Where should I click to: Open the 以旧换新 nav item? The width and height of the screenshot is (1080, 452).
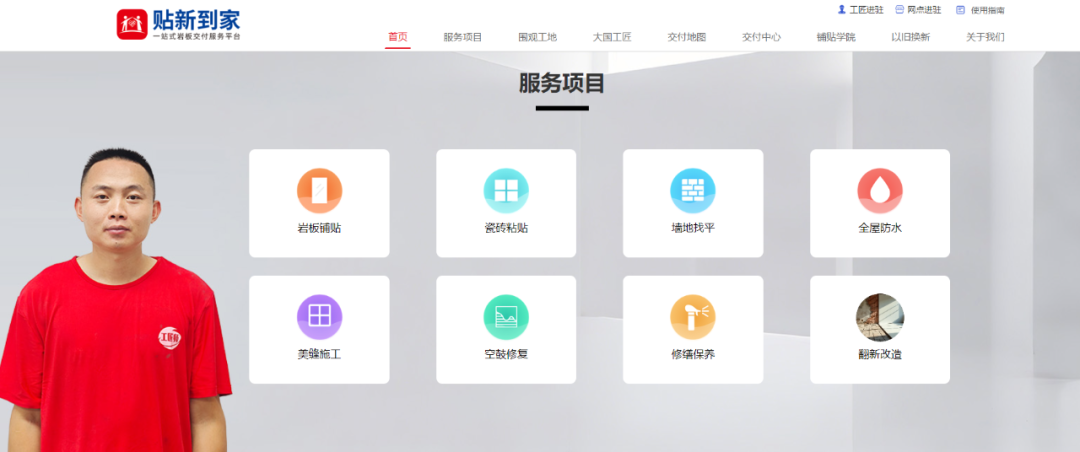910,37
